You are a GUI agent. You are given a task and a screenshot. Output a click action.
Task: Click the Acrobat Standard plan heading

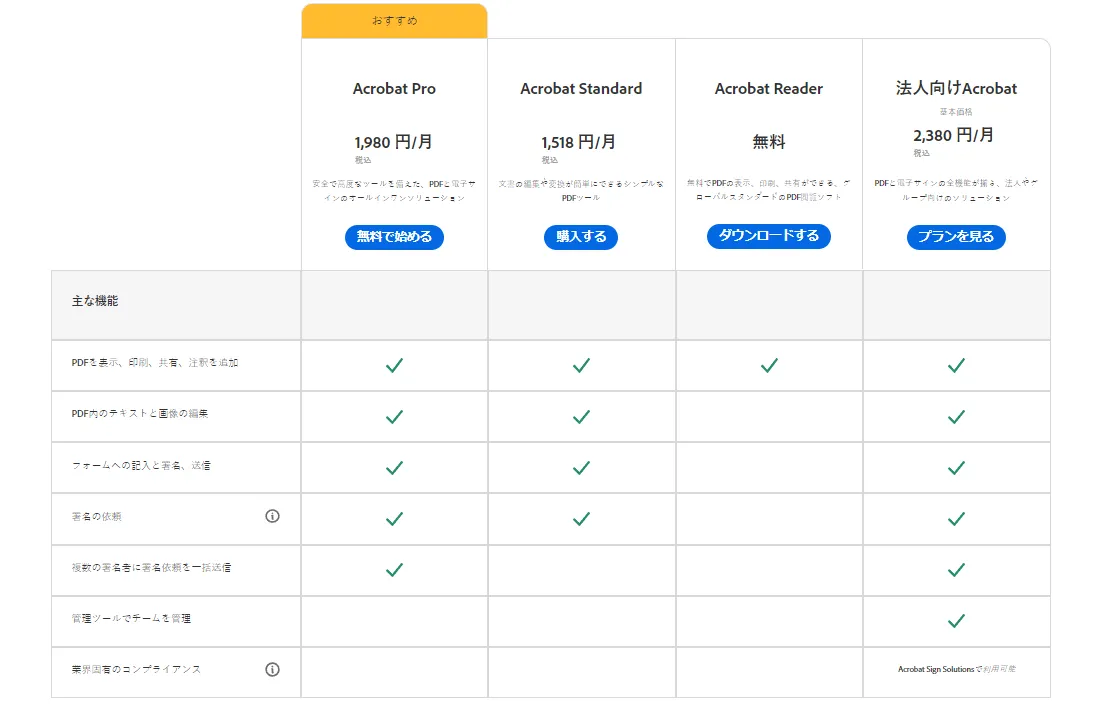581,89
